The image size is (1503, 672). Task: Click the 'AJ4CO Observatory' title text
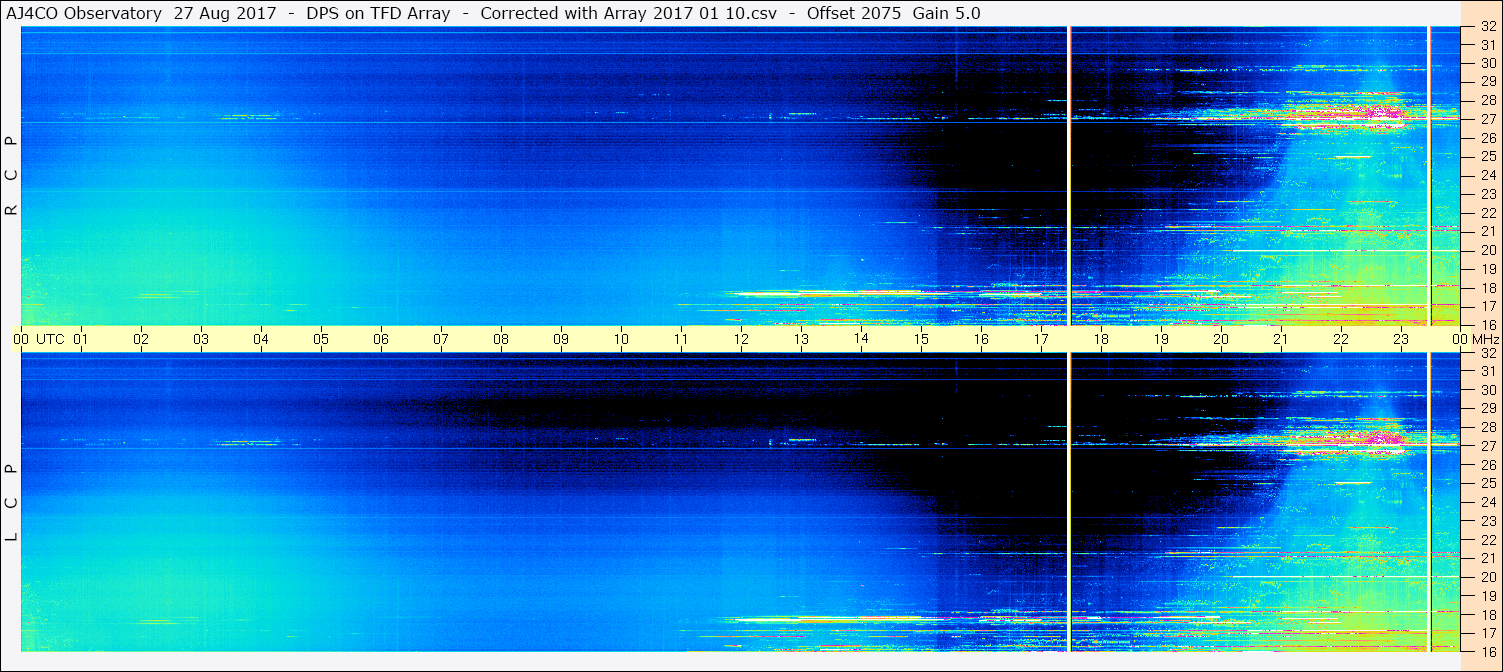(x=86, y=13)
